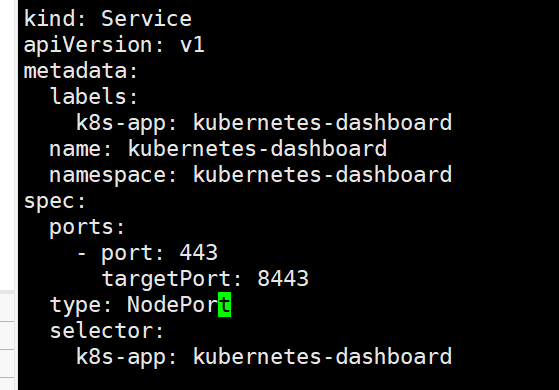Click the k8s-app key under selector
559x390 pixels.
pos(121,358)
